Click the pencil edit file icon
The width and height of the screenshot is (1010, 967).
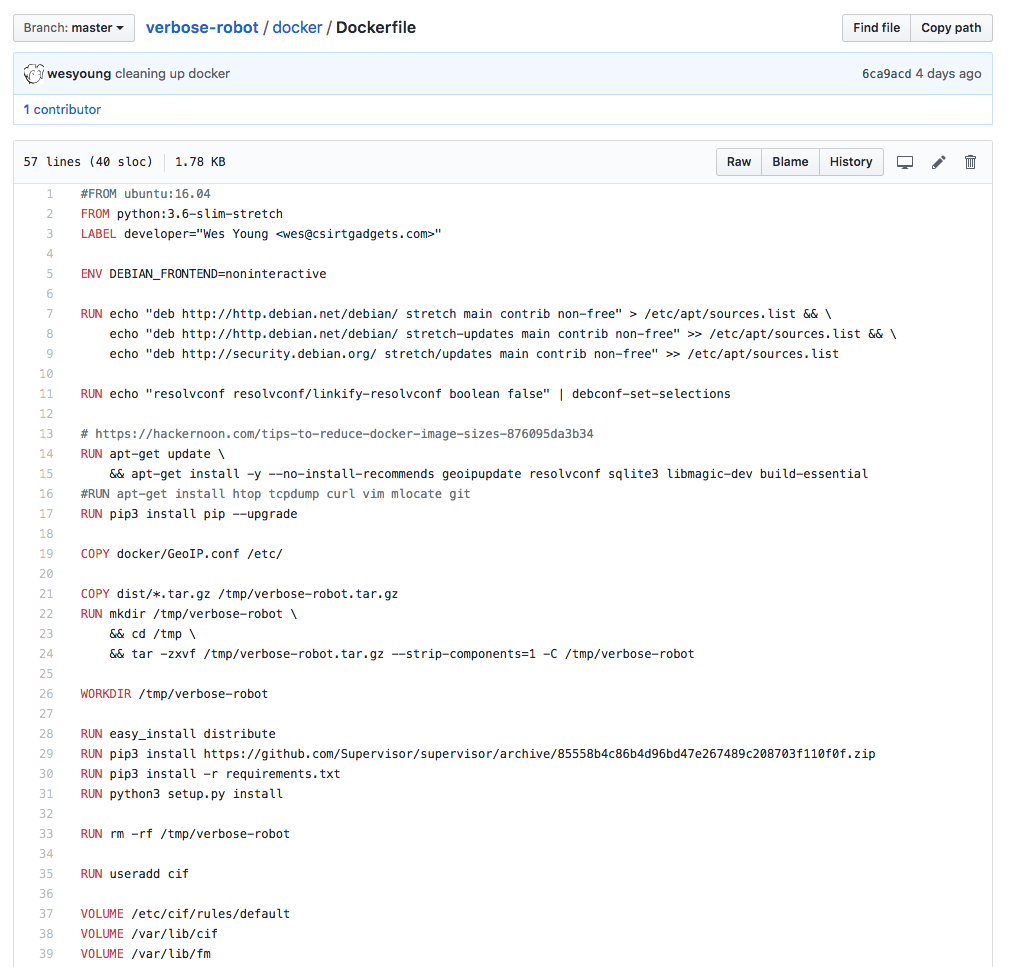939,162
